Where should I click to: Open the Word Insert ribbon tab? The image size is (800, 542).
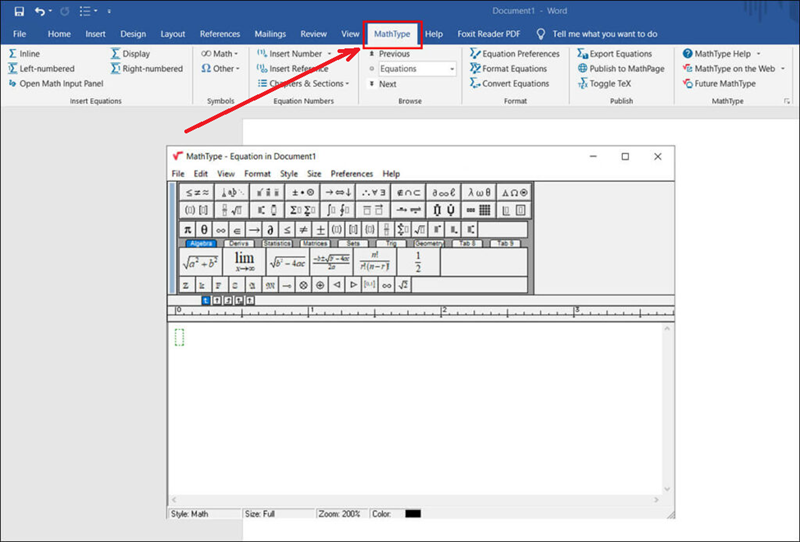(95, 34)
